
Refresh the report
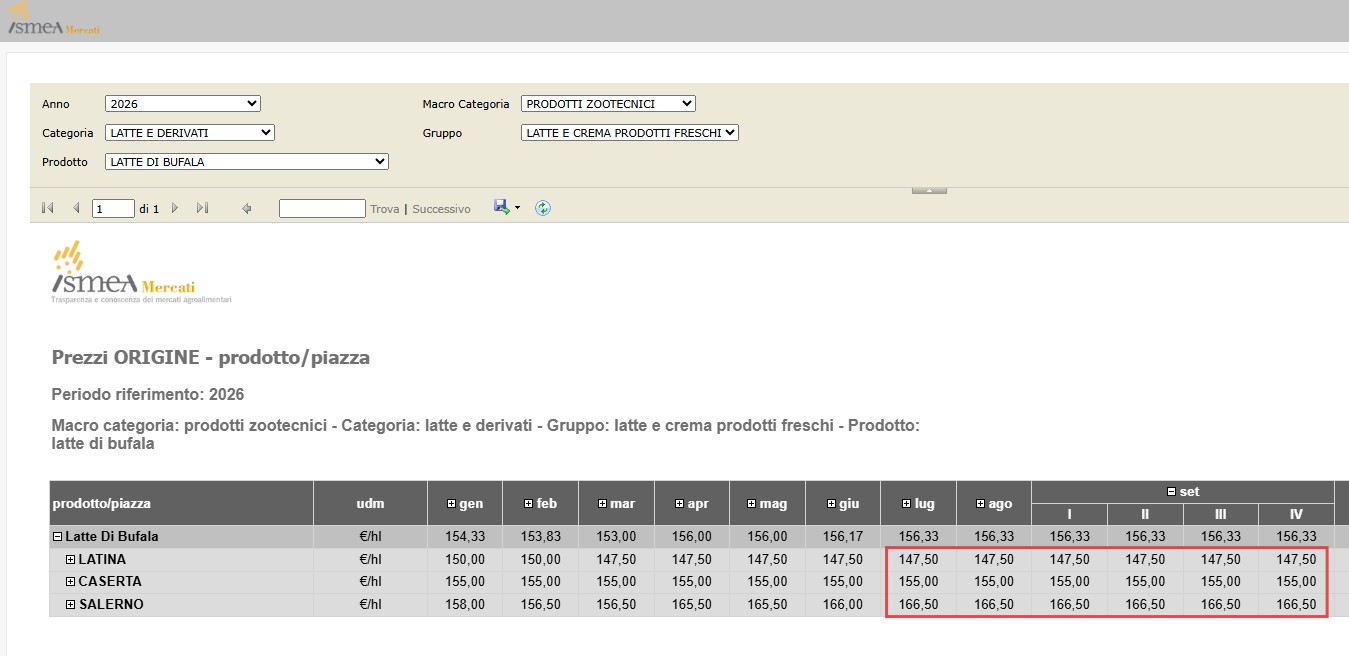543,208
